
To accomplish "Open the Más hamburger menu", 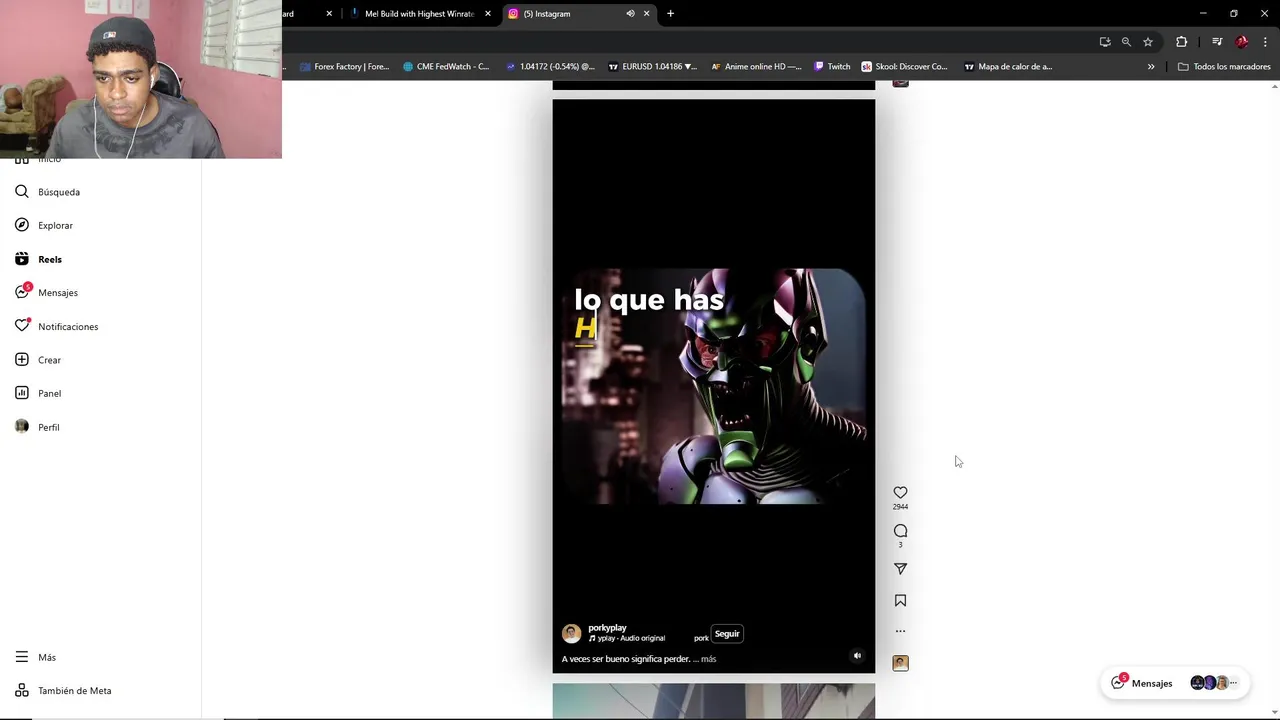I will click(22, 657).
